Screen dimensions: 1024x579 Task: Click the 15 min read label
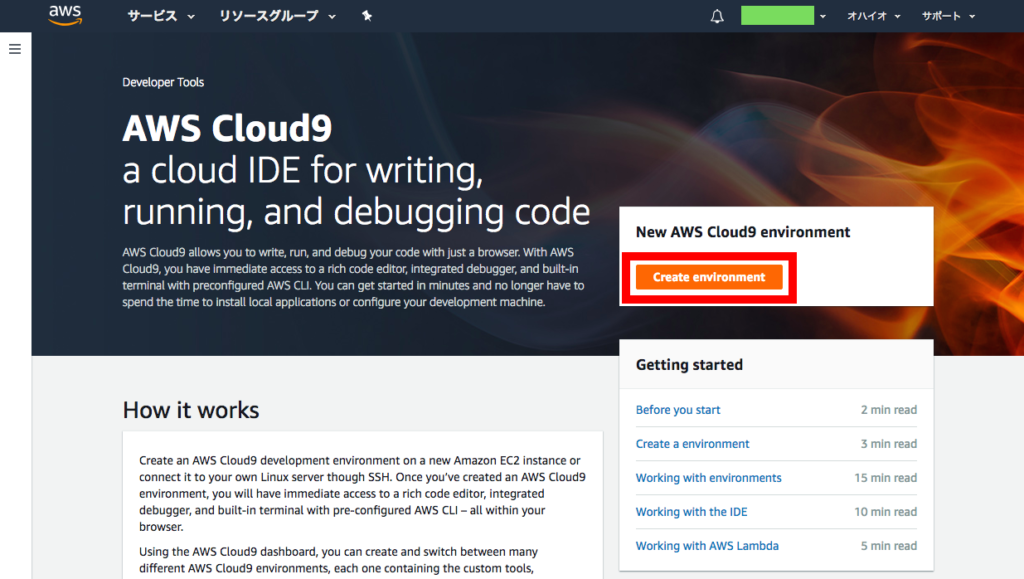click(x=886, y=478)
